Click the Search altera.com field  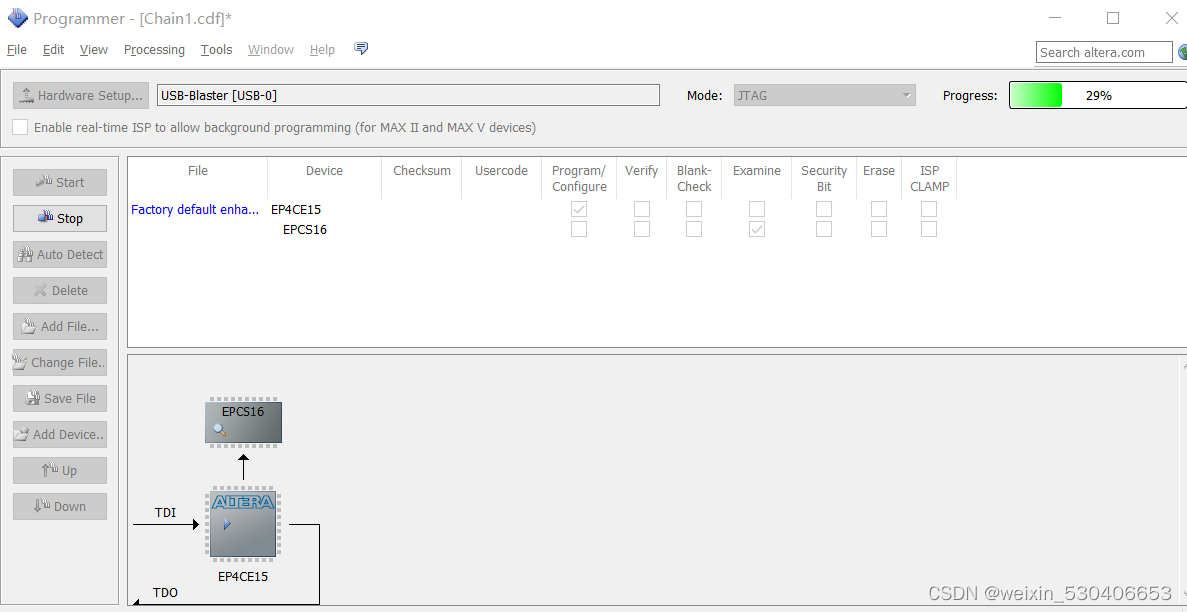[x=1104, y=52]
